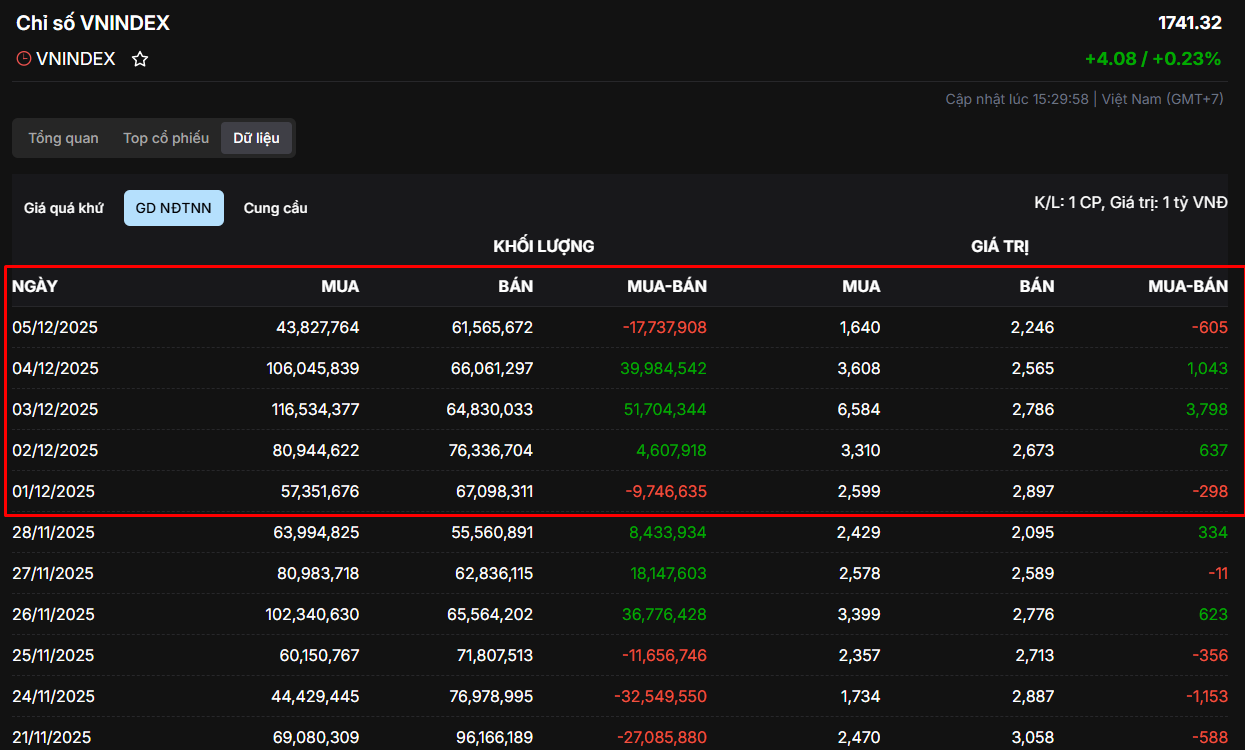
Task: Open the Tổng quan tab
Action: point(63,138)
